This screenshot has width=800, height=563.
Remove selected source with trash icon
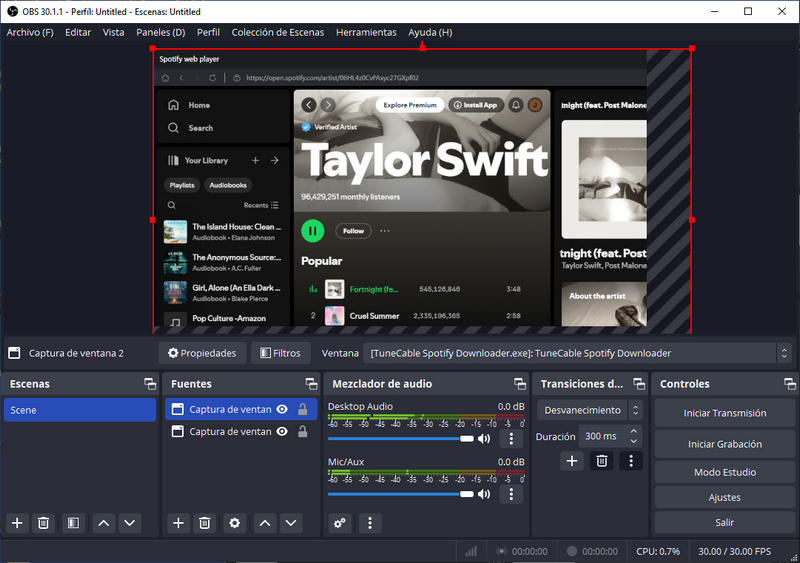point(205,523)
